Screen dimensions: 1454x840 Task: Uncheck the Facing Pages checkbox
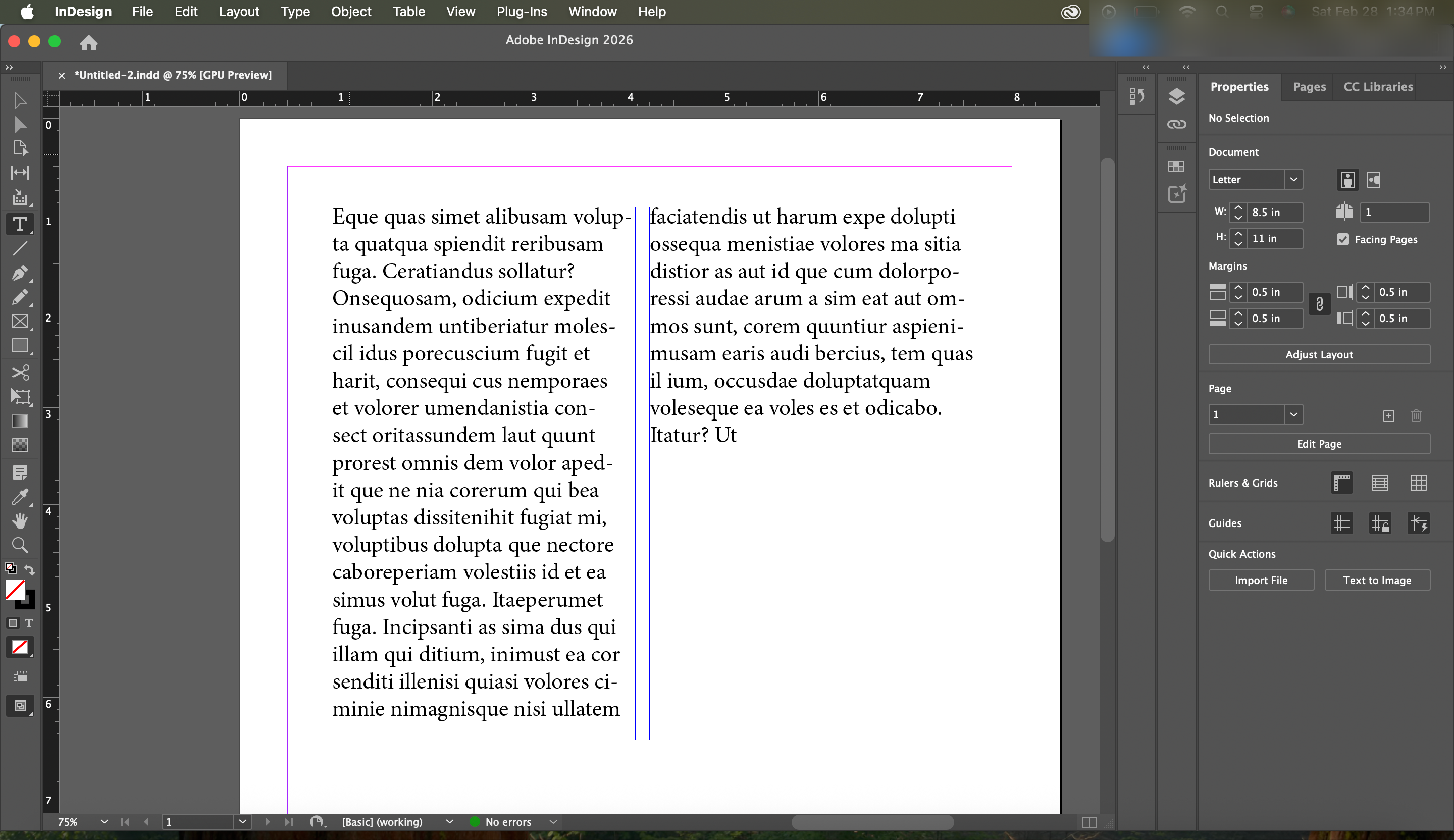(1342, 239)
